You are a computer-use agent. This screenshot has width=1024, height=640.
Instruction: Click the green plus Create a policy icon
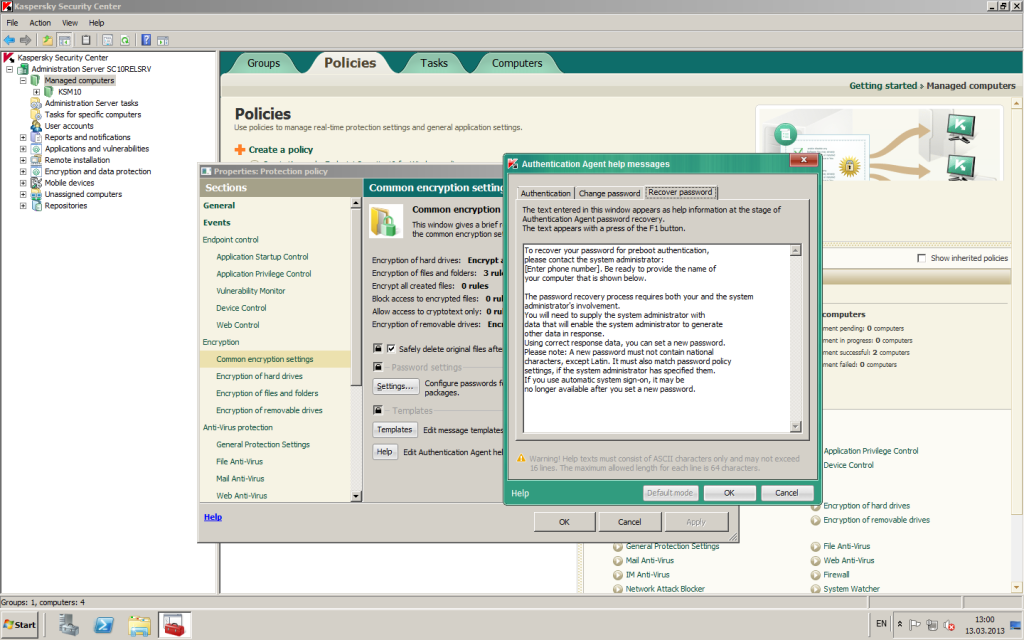pyautogui.click(x=240, y=150)
